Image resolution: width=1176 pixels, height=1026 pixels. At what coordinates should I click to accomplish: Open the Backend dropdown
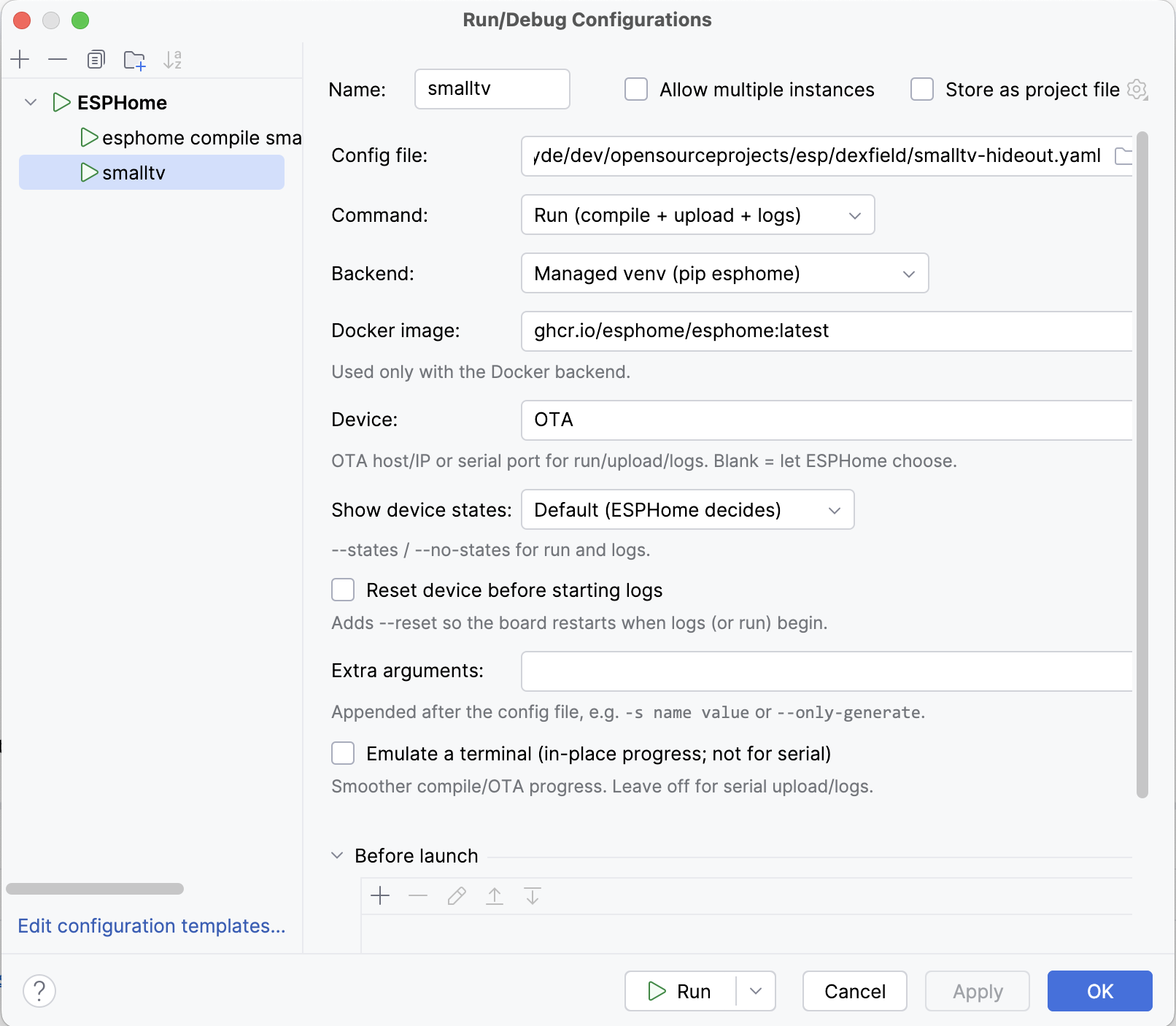tap(725, 273)
